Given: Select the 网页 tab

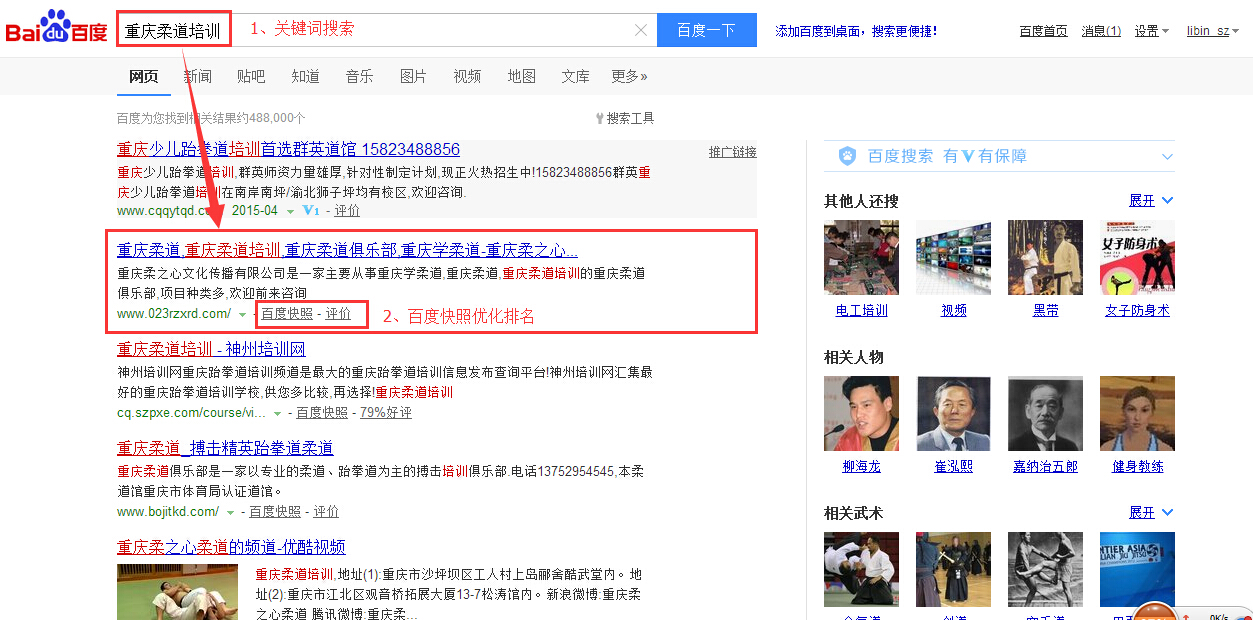Looking at the screenshot, I should 143,76.
